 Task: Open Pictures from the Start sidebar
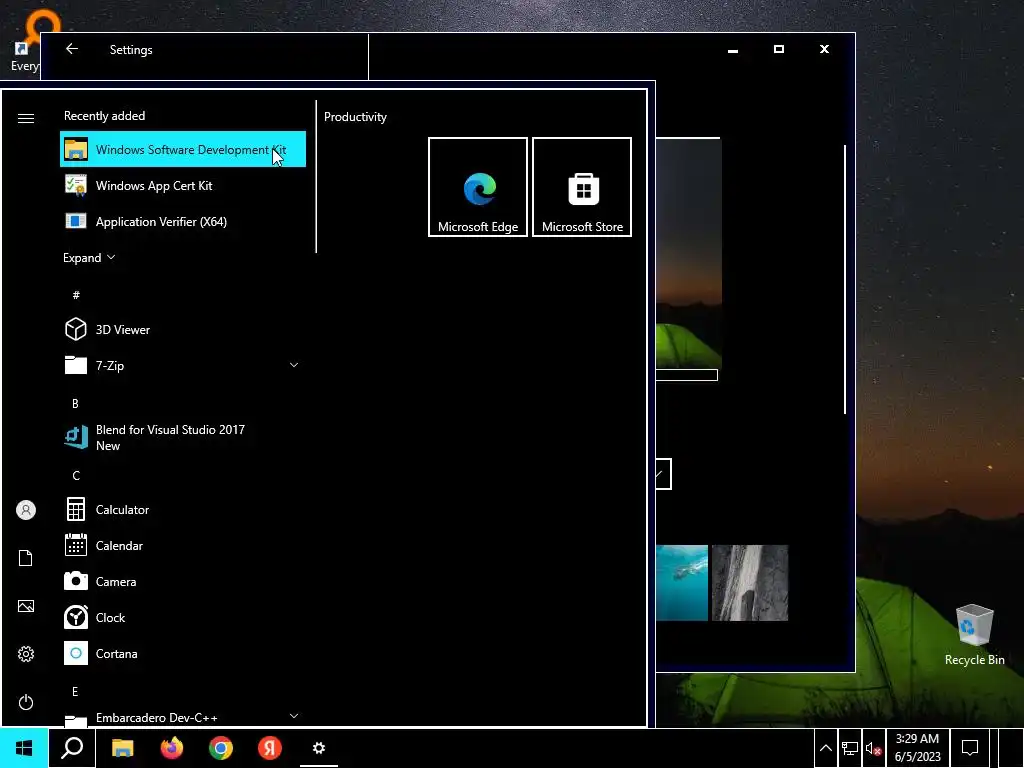coord(25,606)
